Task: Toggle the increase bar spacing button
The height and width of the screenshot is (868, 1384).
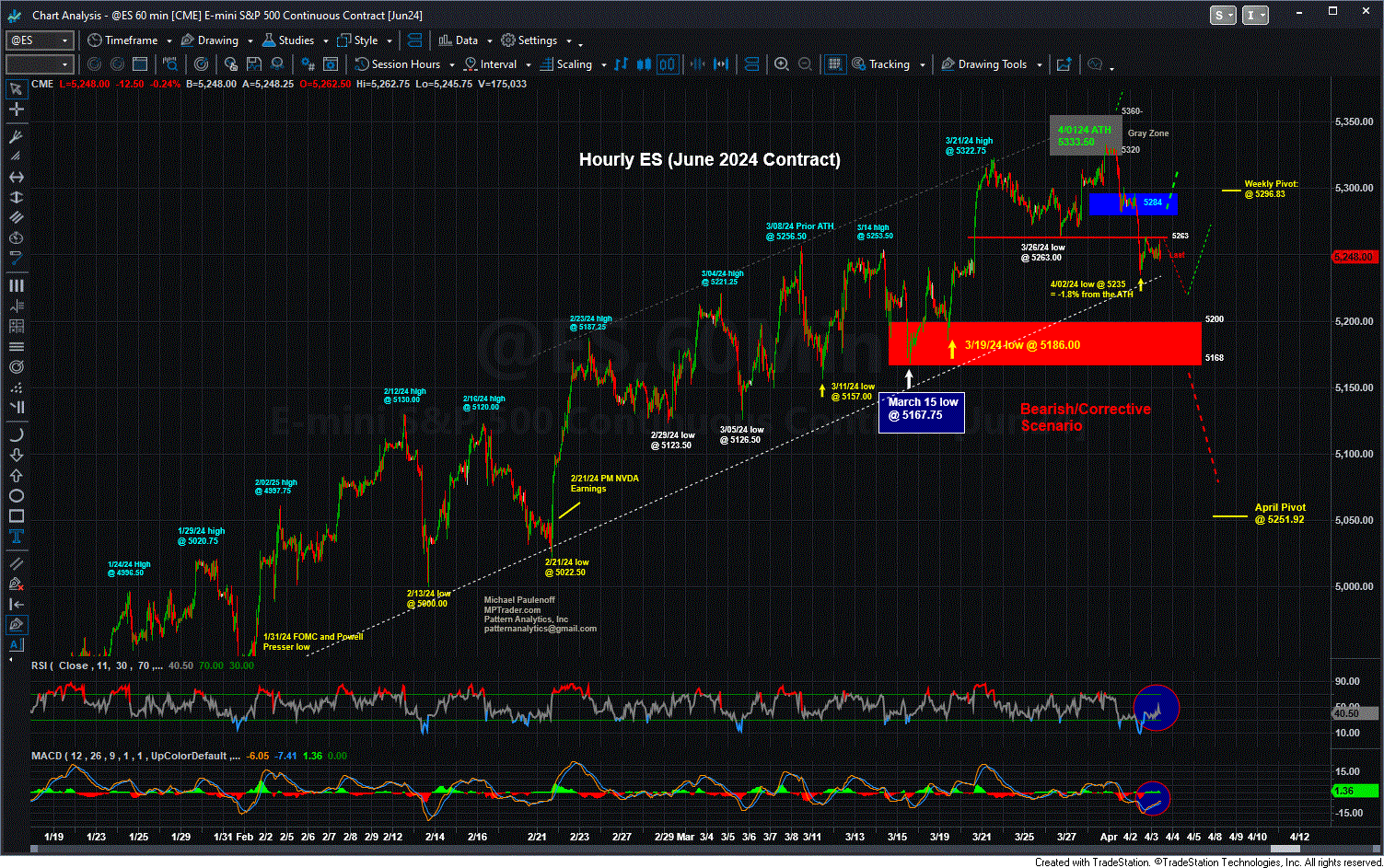Action: [x=721, y=64]
